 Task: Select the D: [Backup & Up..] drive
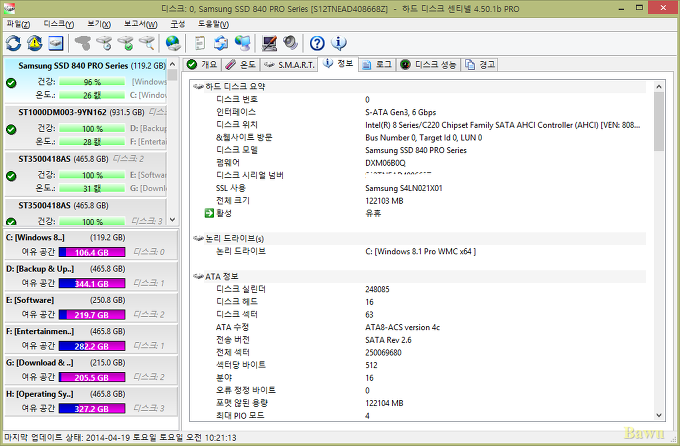pyautogui.click(x=91, y=276)
